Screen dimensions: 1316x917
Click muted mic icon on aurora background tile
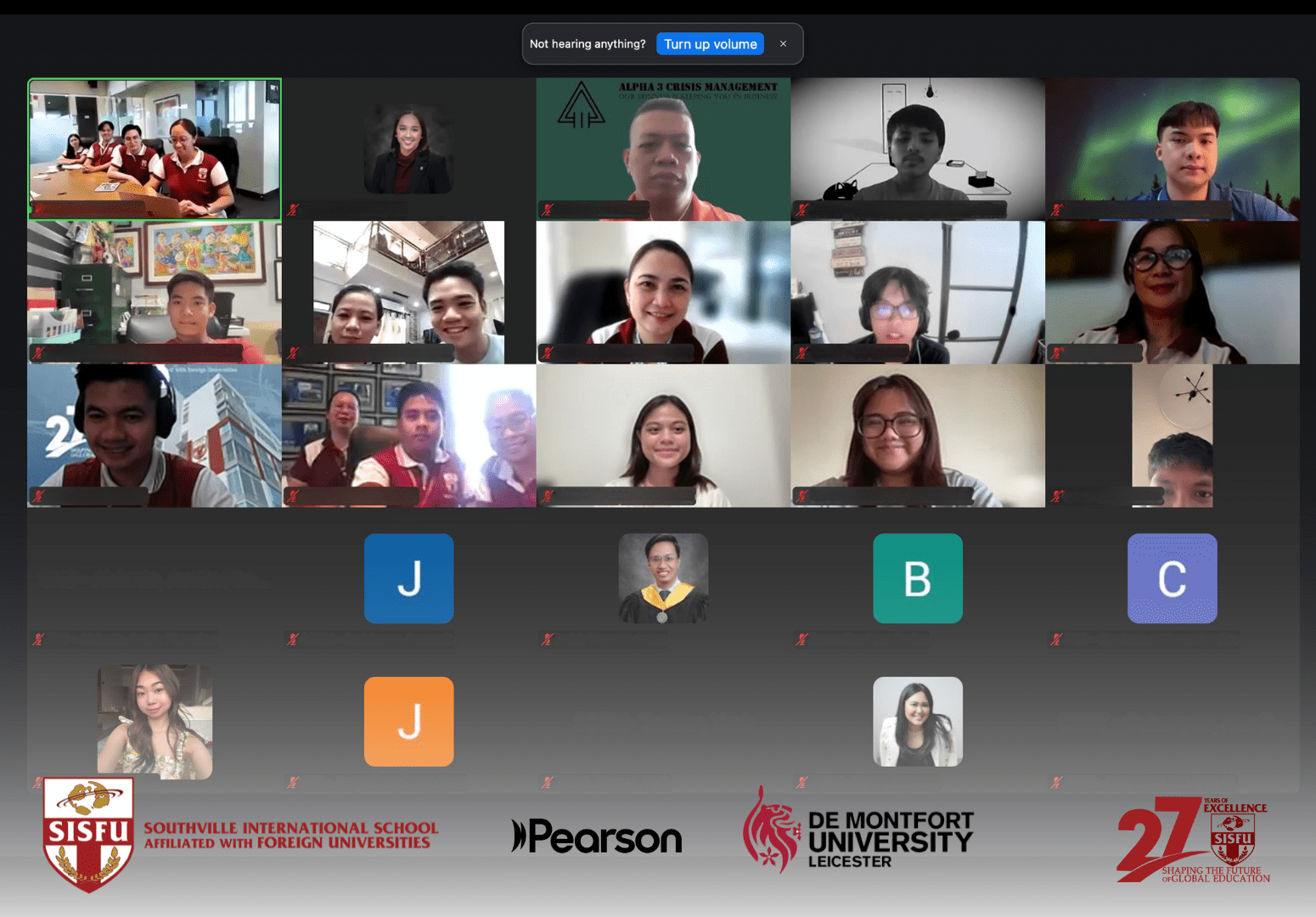[1056, 209]
